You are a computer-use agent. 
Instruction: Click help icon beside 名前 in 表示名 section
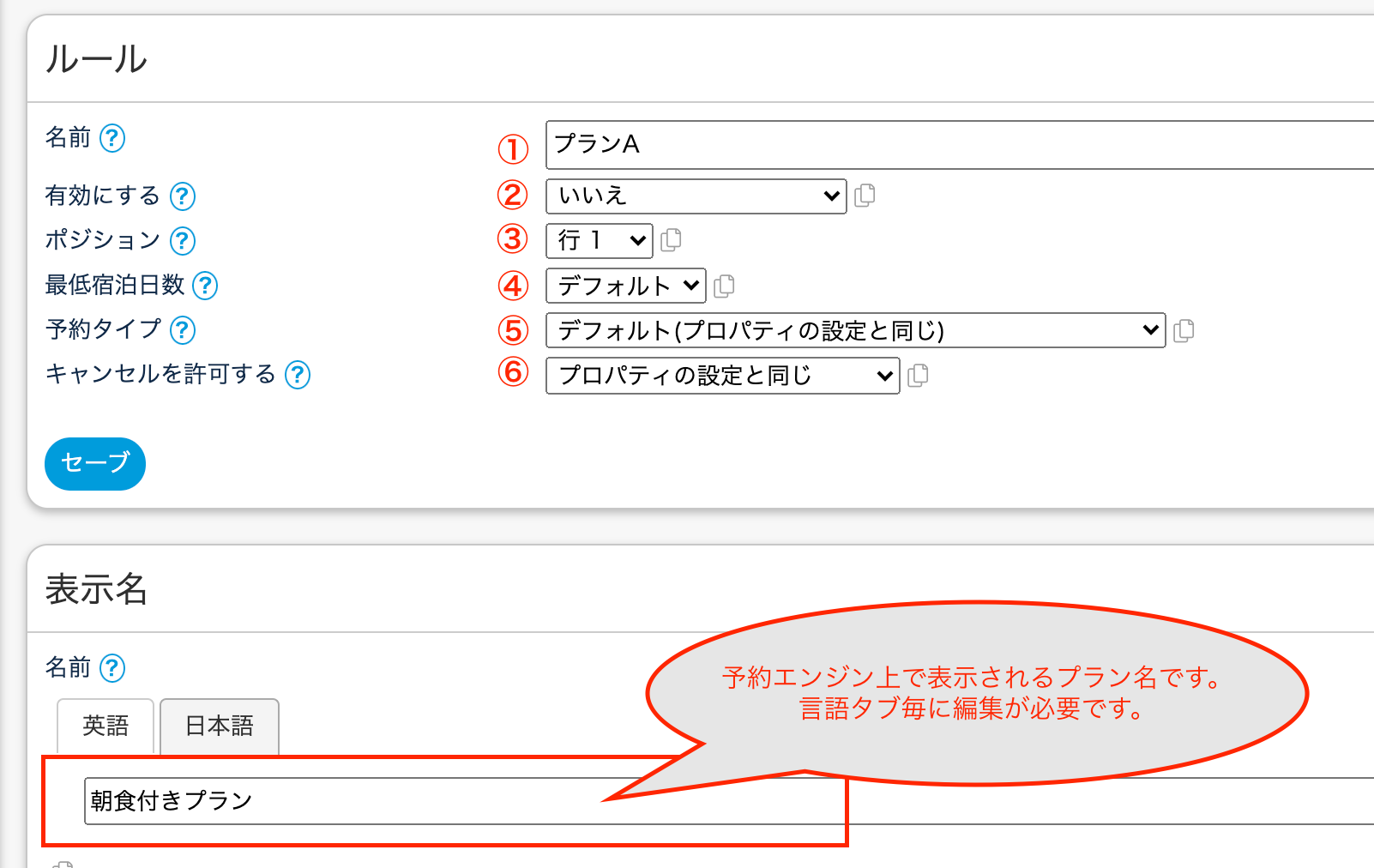pos(112,668)
